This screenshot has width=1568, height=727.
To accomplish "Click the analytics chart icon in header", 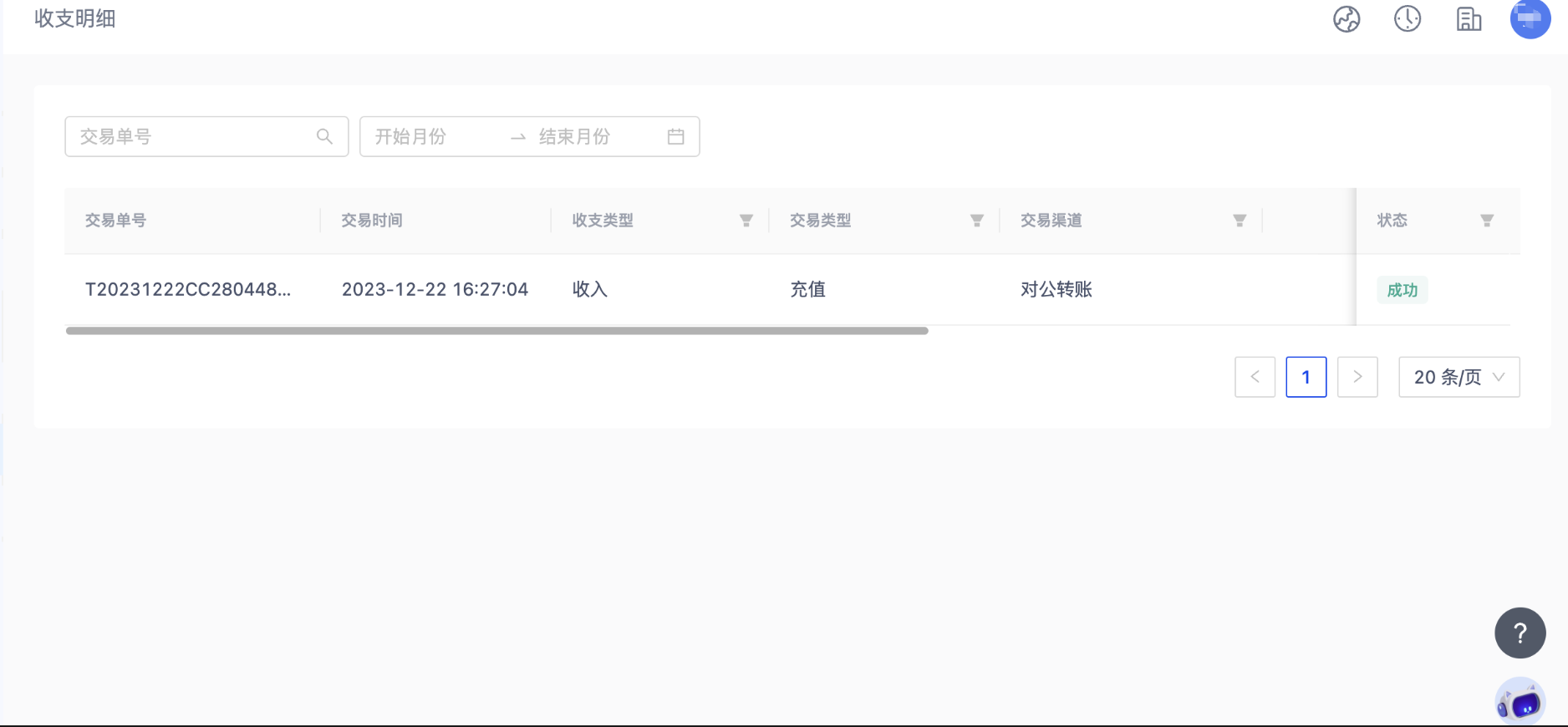I will coord(1347,19).
